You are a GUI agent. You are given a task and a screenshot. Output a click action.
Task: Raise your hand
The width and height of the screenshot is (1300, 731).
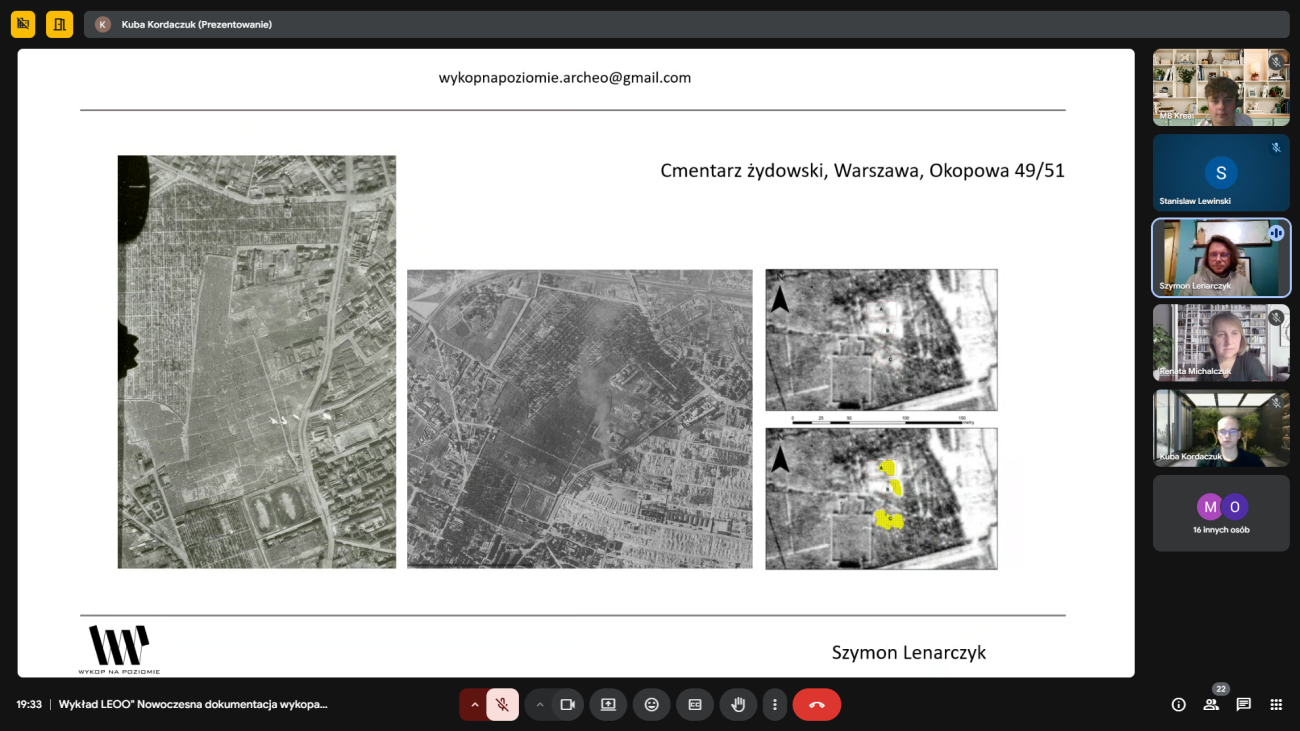[x=738, y=705]
